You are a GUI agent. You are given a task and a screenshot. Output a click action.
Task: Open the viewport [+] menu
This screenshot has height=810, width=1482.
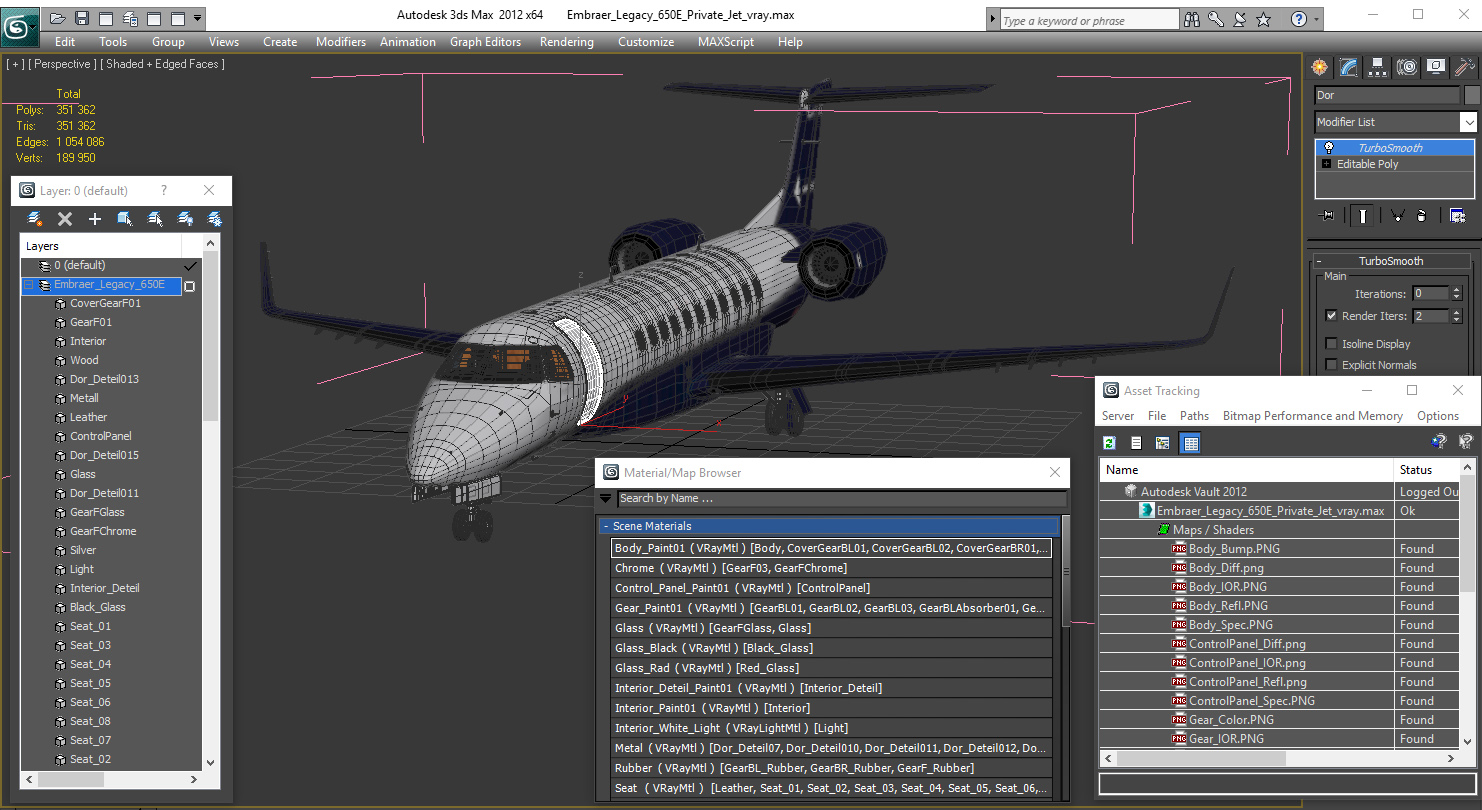pyautogui.click(x=15, y=64)
